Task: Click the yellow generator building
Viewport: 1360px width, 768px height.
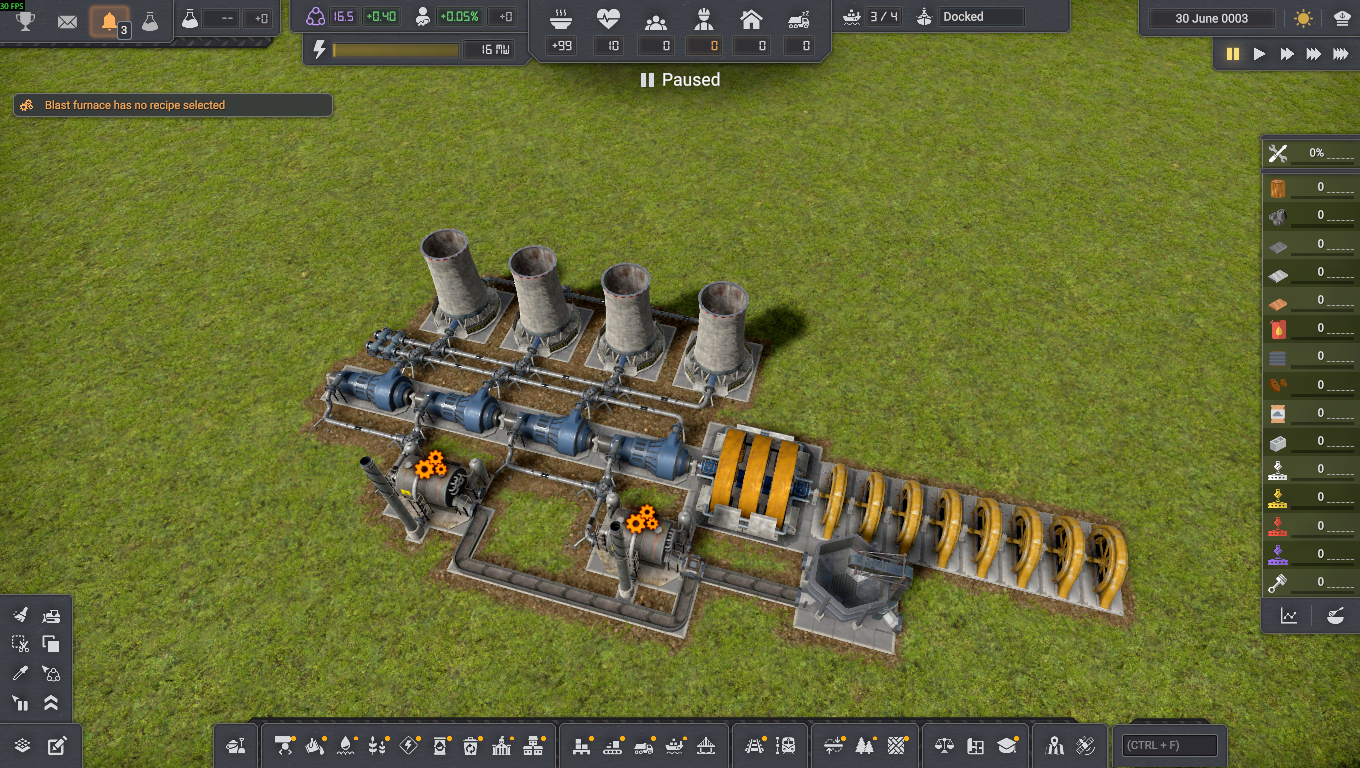Action: click(x=757, y=478)
